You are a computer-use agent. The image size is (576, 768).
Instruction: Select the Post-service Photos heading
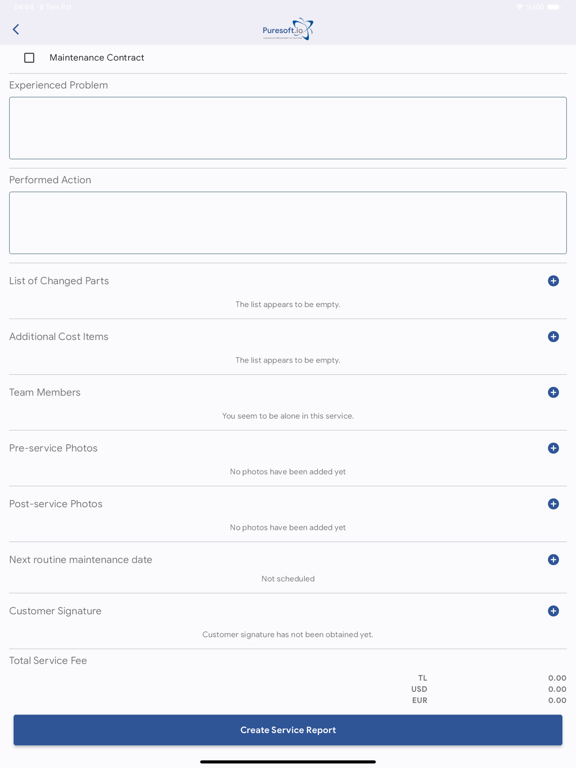tap(56, 504)
